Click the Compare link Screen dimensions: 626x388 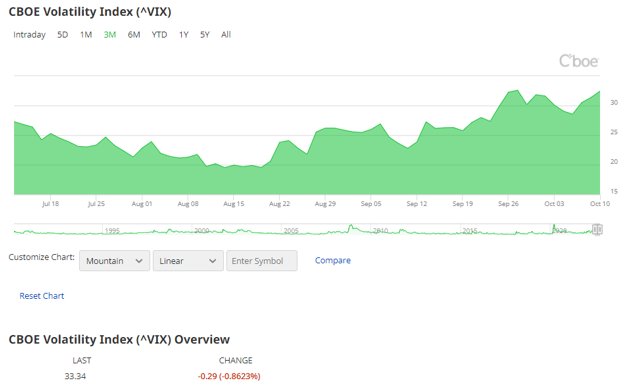pyautogui.click(x=333, y=260)
